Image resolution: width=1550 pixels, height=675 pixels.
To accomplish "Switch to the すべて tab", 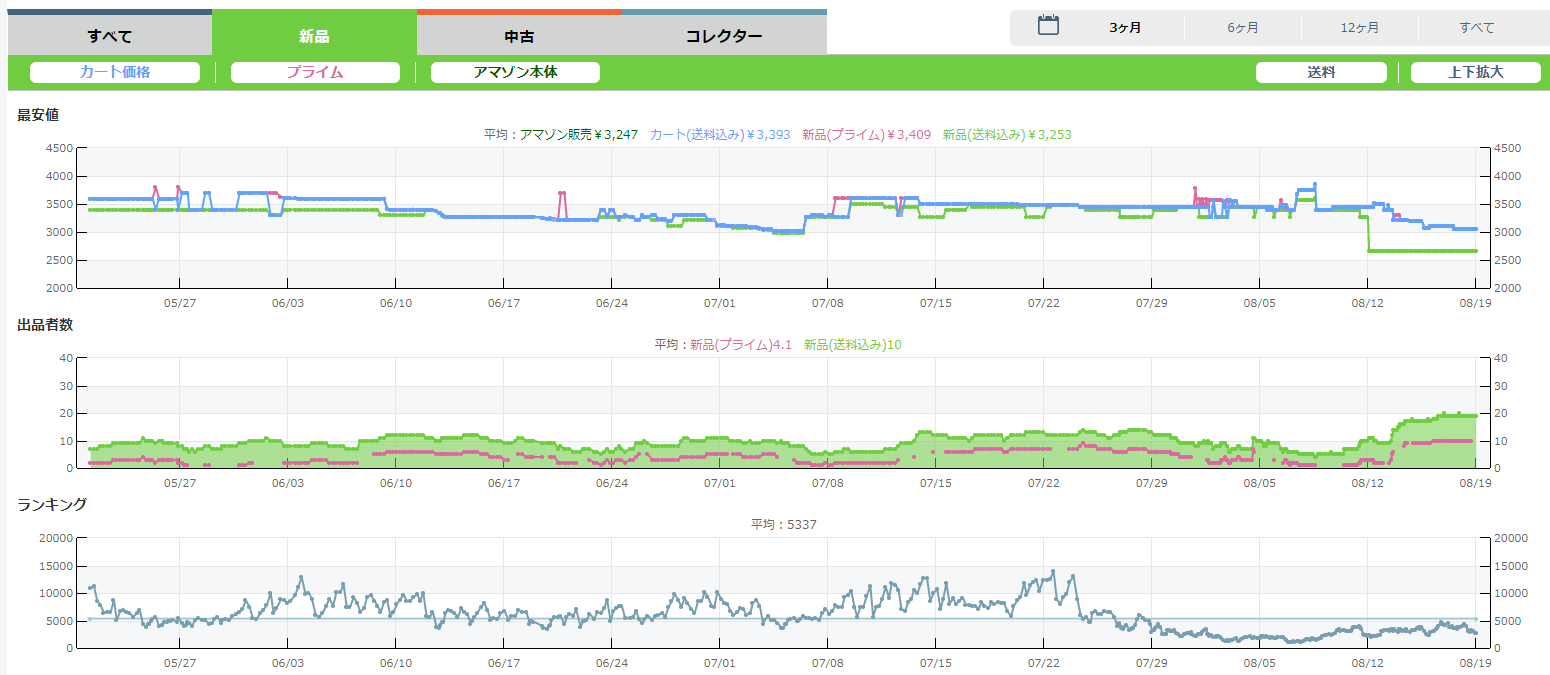I will [110, 37].
